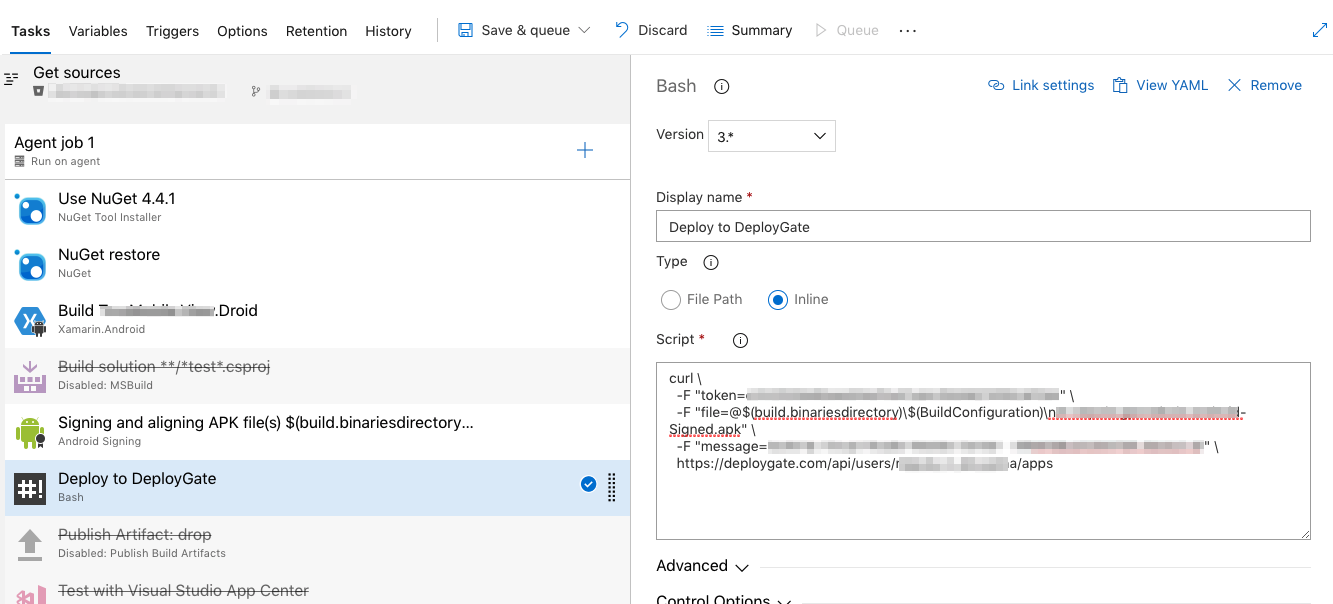Click the script textarea resize grip

1304,534
